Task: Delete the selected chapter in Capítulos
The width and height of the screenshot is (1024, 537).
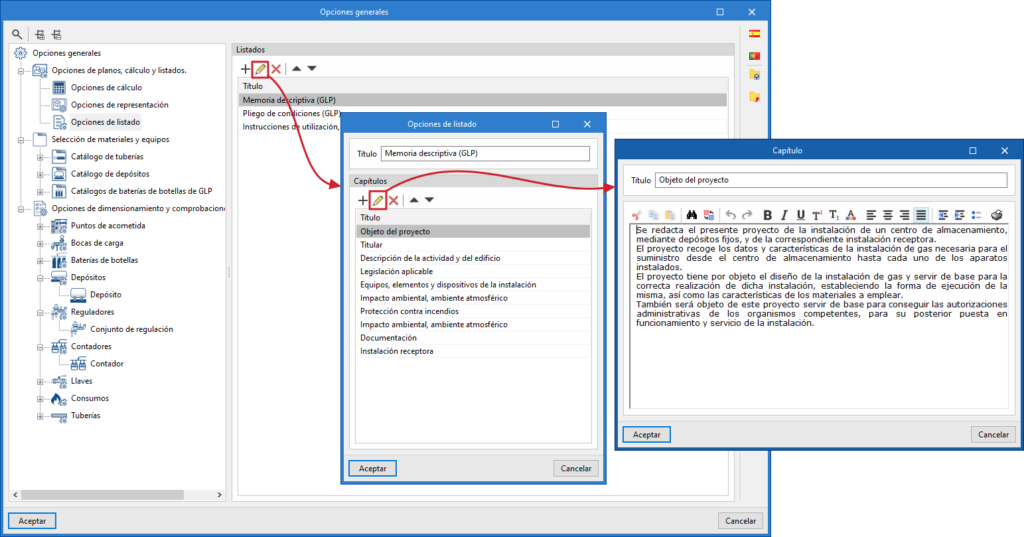Action: coord(394,201)
